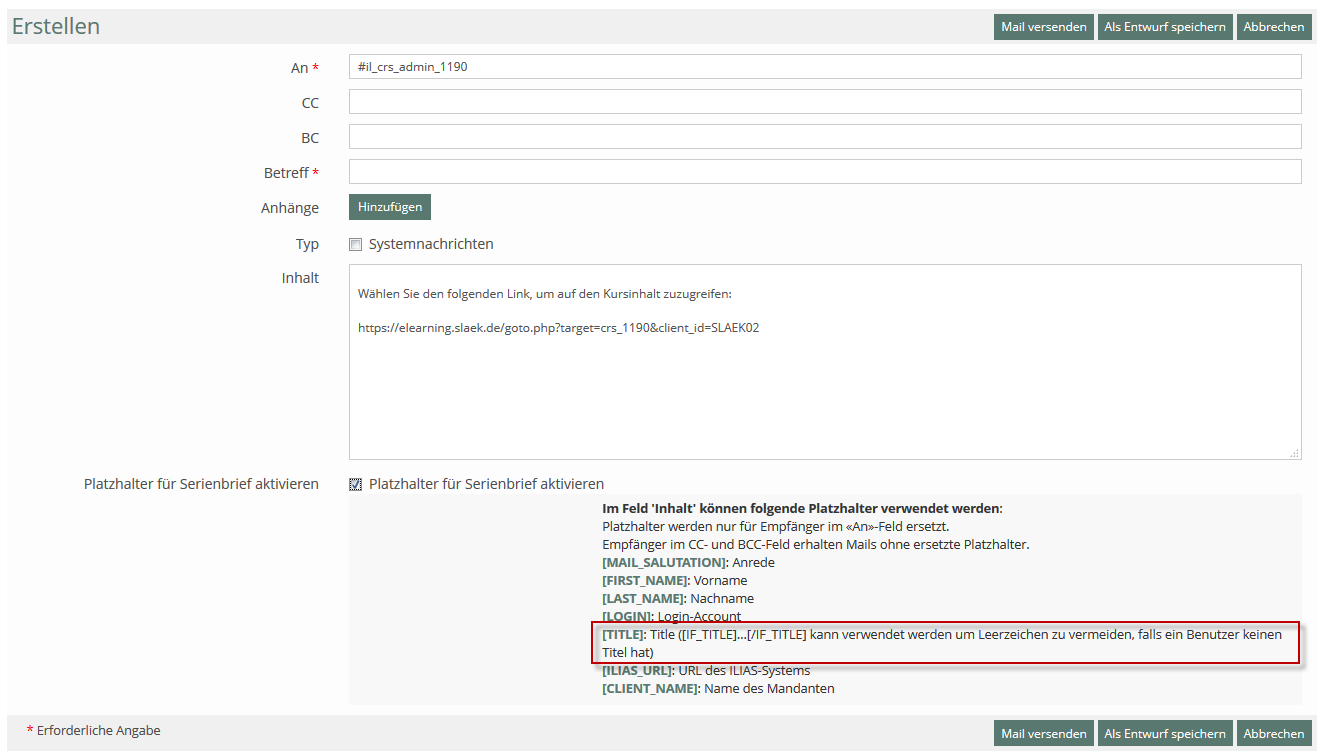Insert the [MAIL_SALUTATION] placeholder

(x=663, y=563)
